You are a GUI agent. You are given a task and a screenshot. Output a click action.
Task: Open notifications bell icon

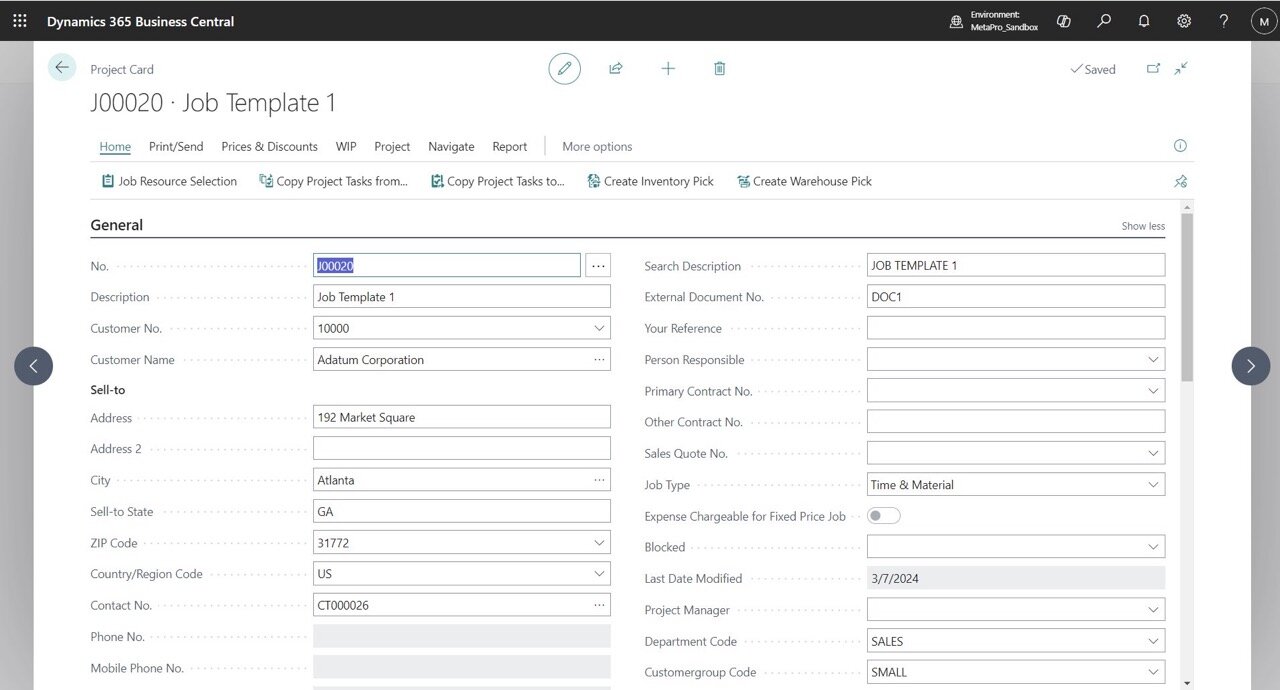(x=1144, y=20)
